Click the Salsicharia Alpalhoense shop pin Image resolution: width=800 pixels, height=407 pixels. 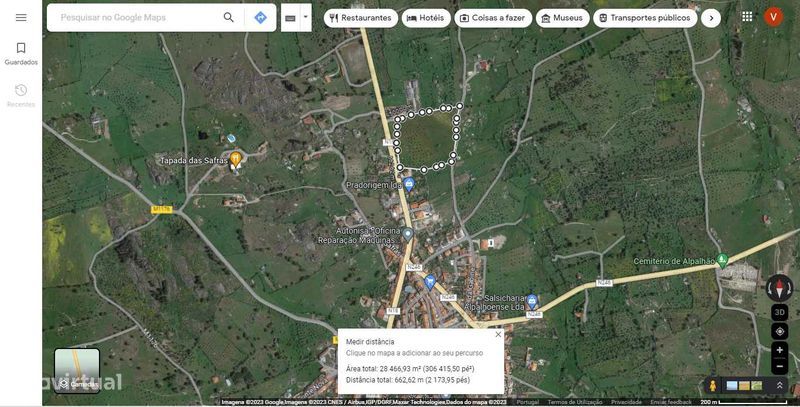(532, 301)
